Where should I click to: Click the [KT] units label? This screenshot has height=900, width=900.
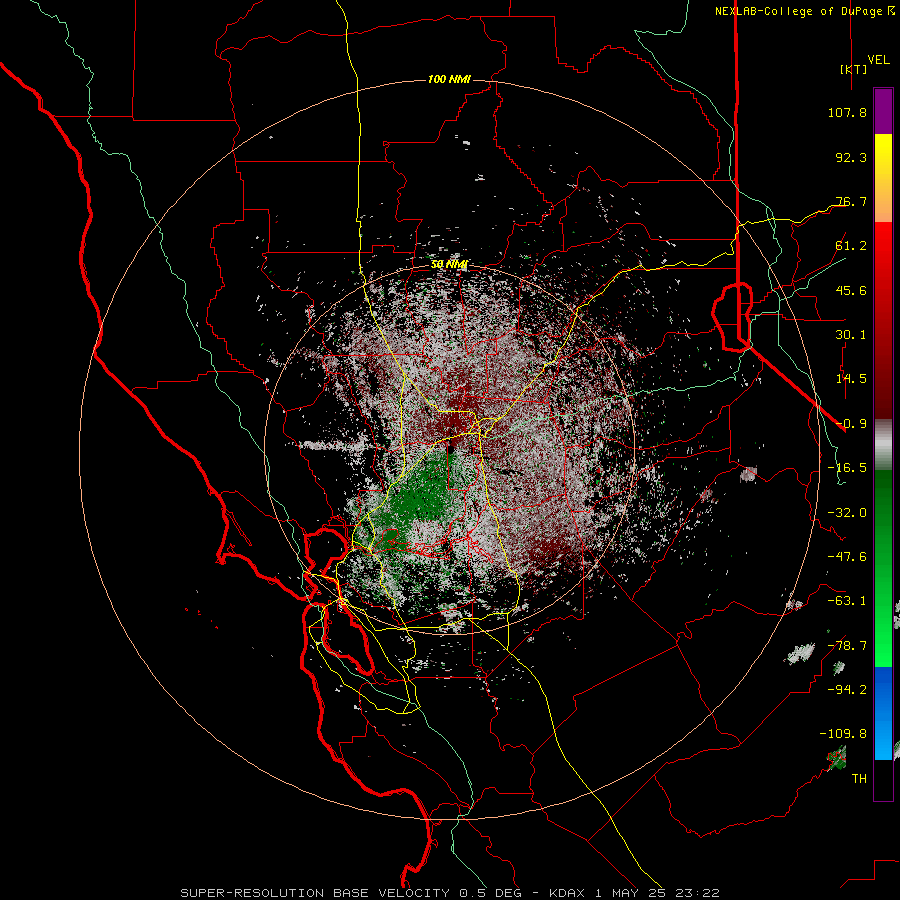[853, 69]
